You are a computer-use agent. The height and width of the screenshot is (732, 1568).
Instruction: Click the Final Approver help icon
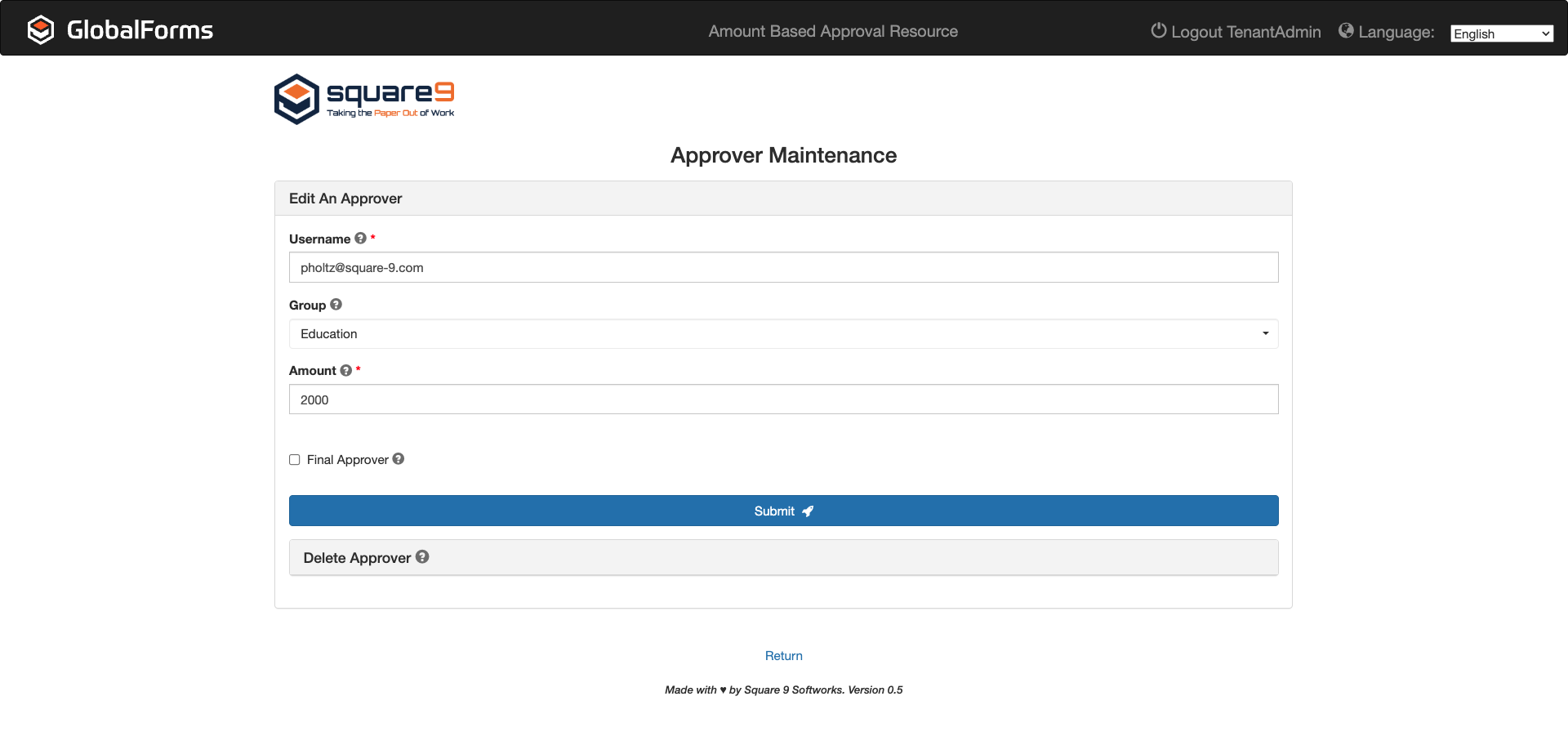click(x=399, y=459)
